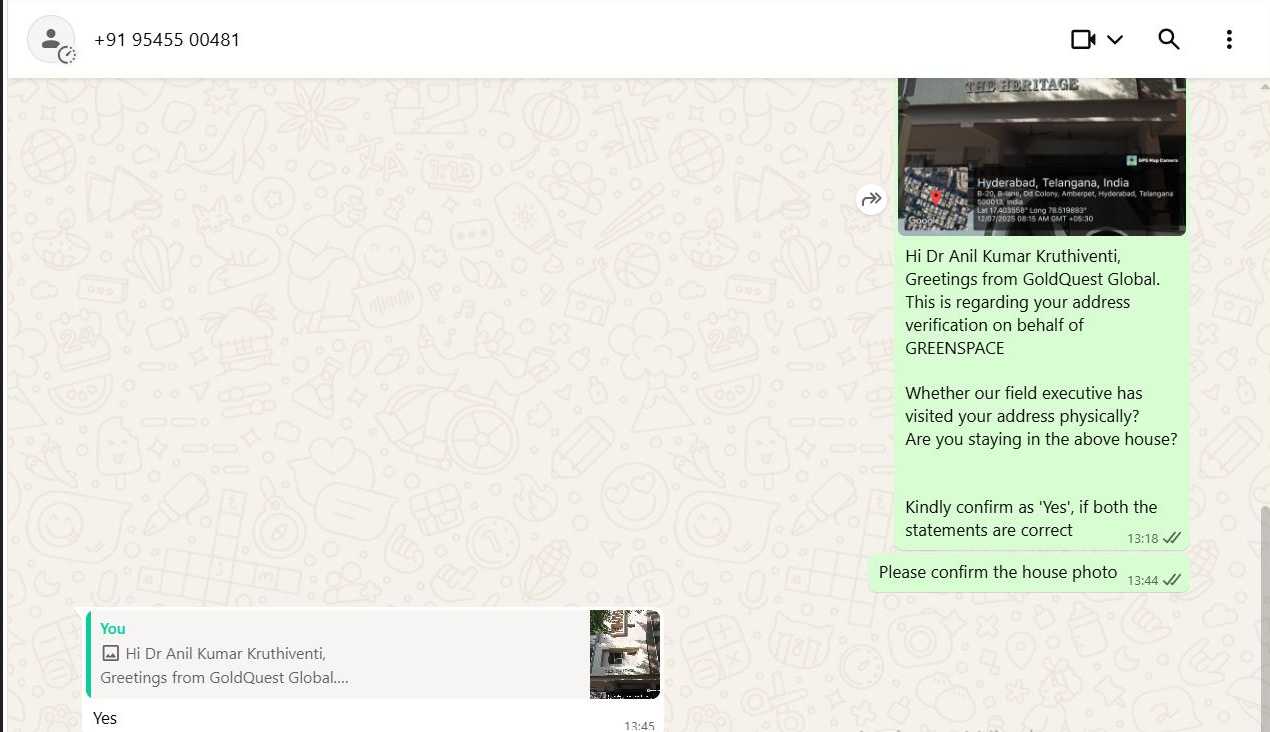The height and width of the screenshot is (732, 1270).
Task: Open contact profile picture avatar
Action: pyautogui.click(x=51, y=40)
